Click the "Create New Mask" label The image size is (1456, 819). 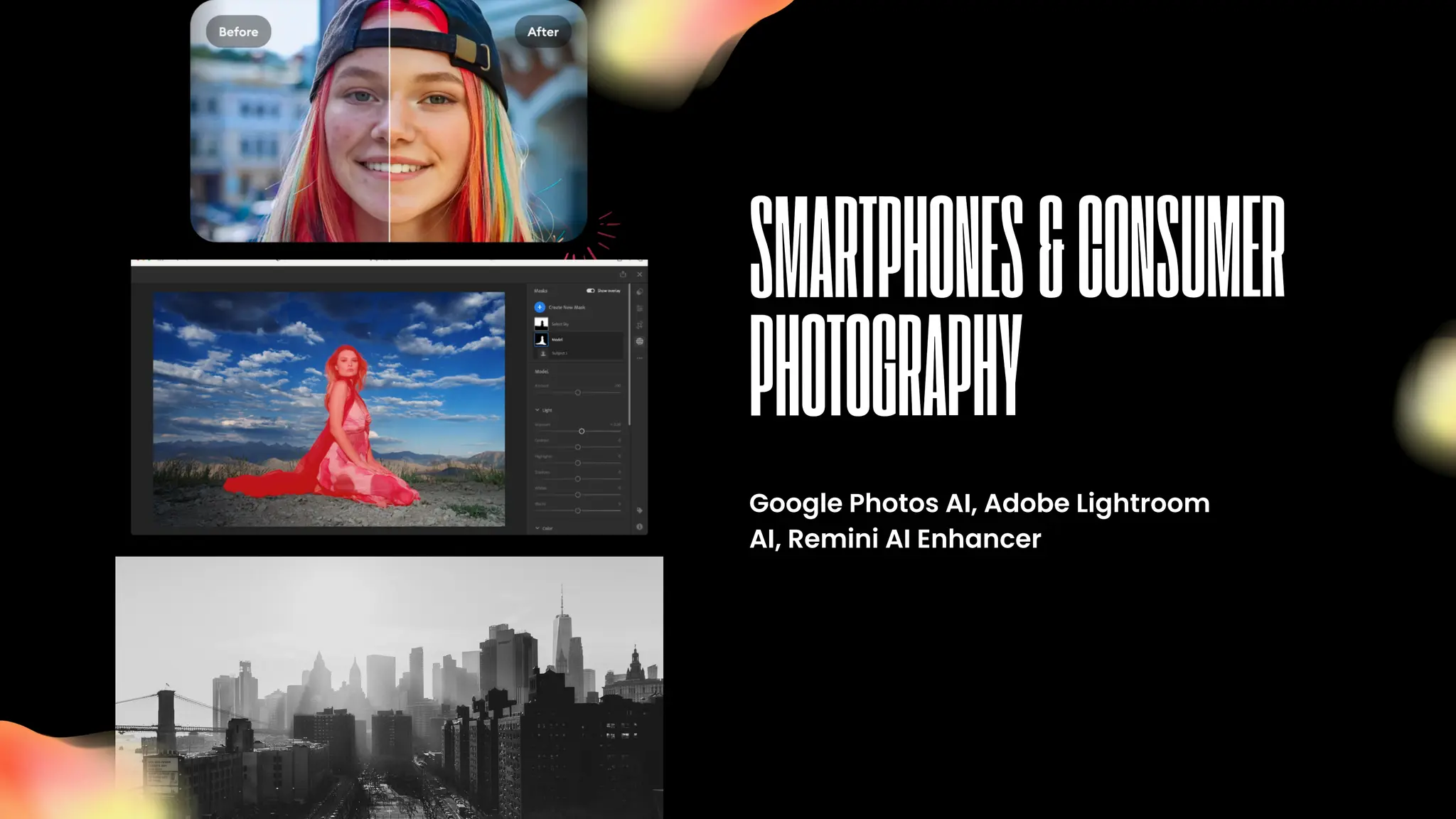567,307
